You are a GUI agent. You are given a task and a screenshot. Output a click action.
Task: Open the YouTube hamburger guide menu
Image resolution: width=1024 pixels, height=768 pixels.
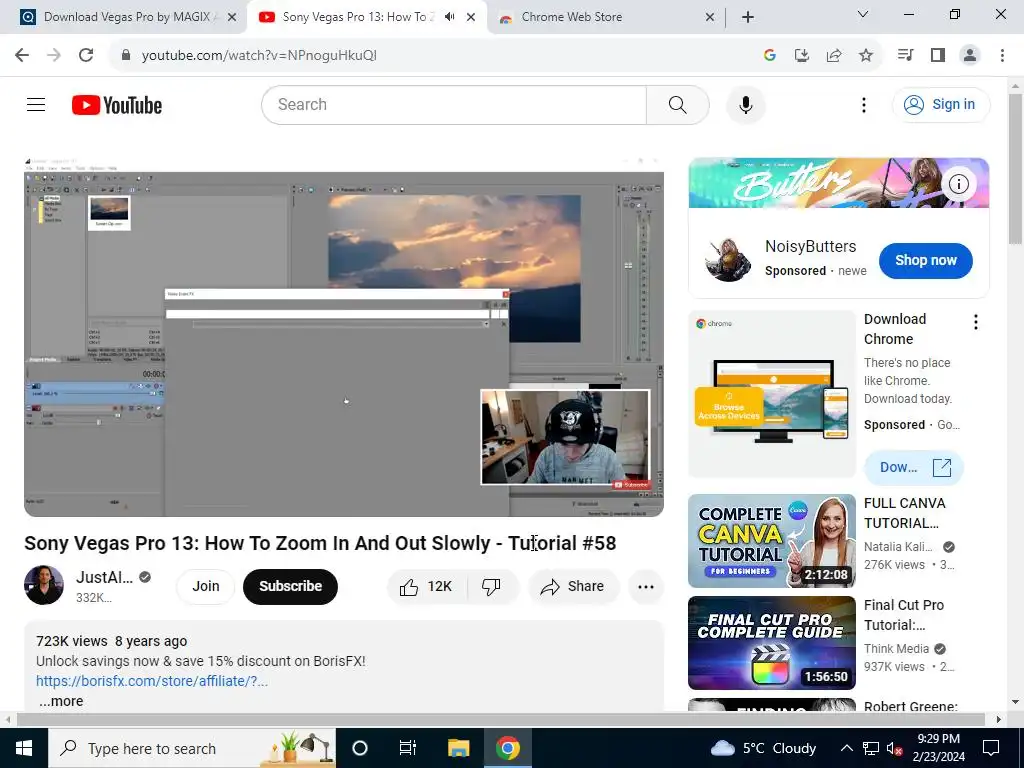[36, 104]
